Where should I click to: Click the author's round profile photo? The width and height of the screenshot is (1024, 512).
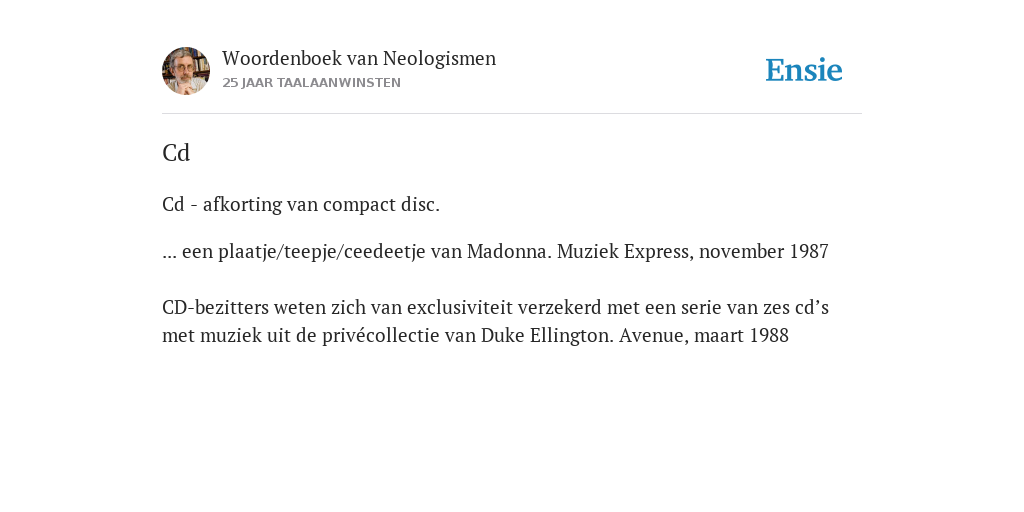click(x=186, y=71)
